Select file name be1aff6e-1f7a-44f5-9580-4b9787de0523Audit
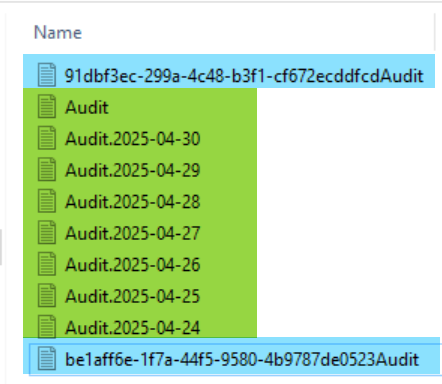 (242, 359)
